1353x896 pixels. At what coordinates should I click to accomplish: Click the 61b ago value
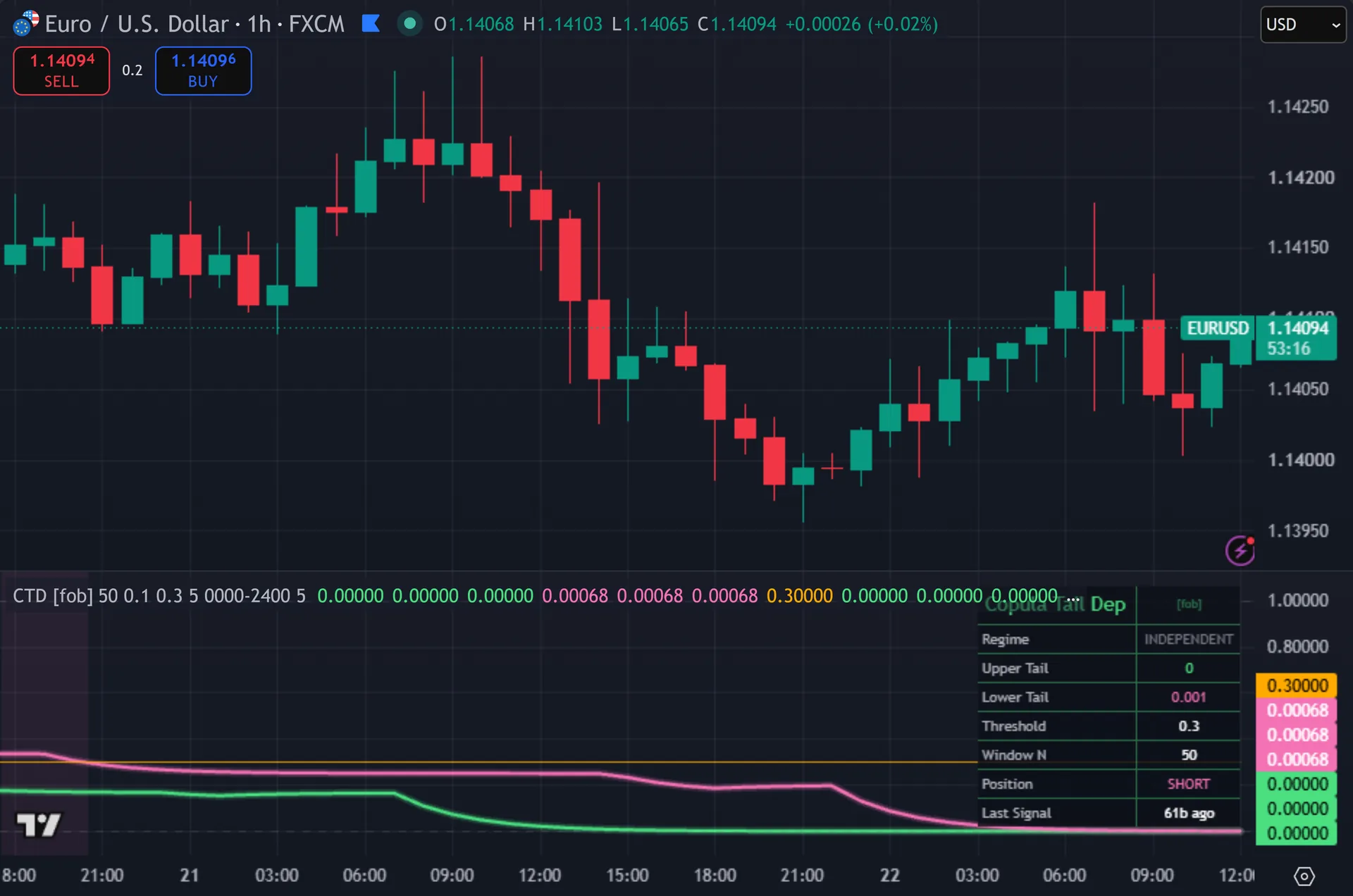pyautogui.click(x=1189, y=813)
